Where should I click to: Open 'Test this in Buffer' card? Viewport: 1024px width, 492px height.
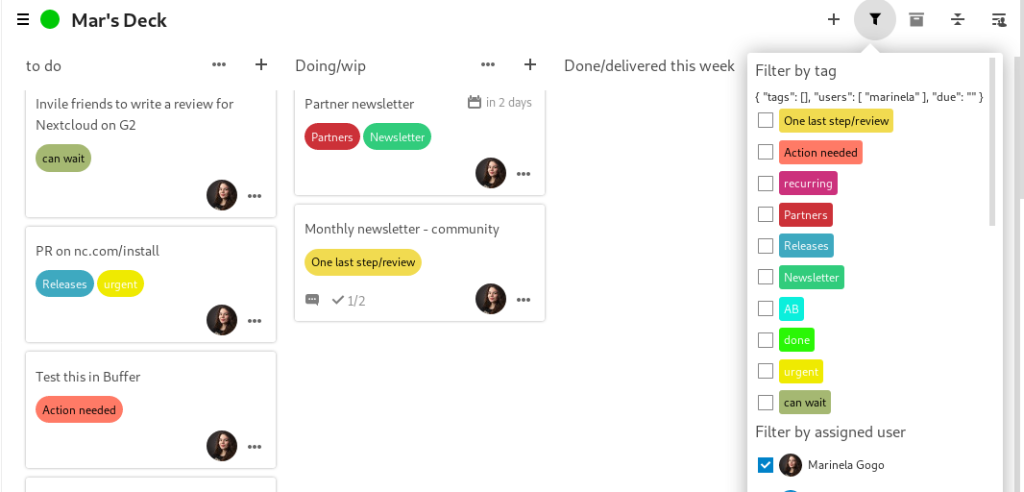tap(88, 377)
